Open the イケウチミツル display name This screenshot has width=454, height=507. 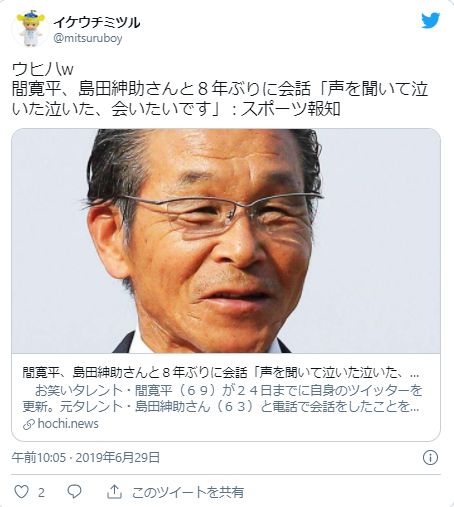click(96, 22)
